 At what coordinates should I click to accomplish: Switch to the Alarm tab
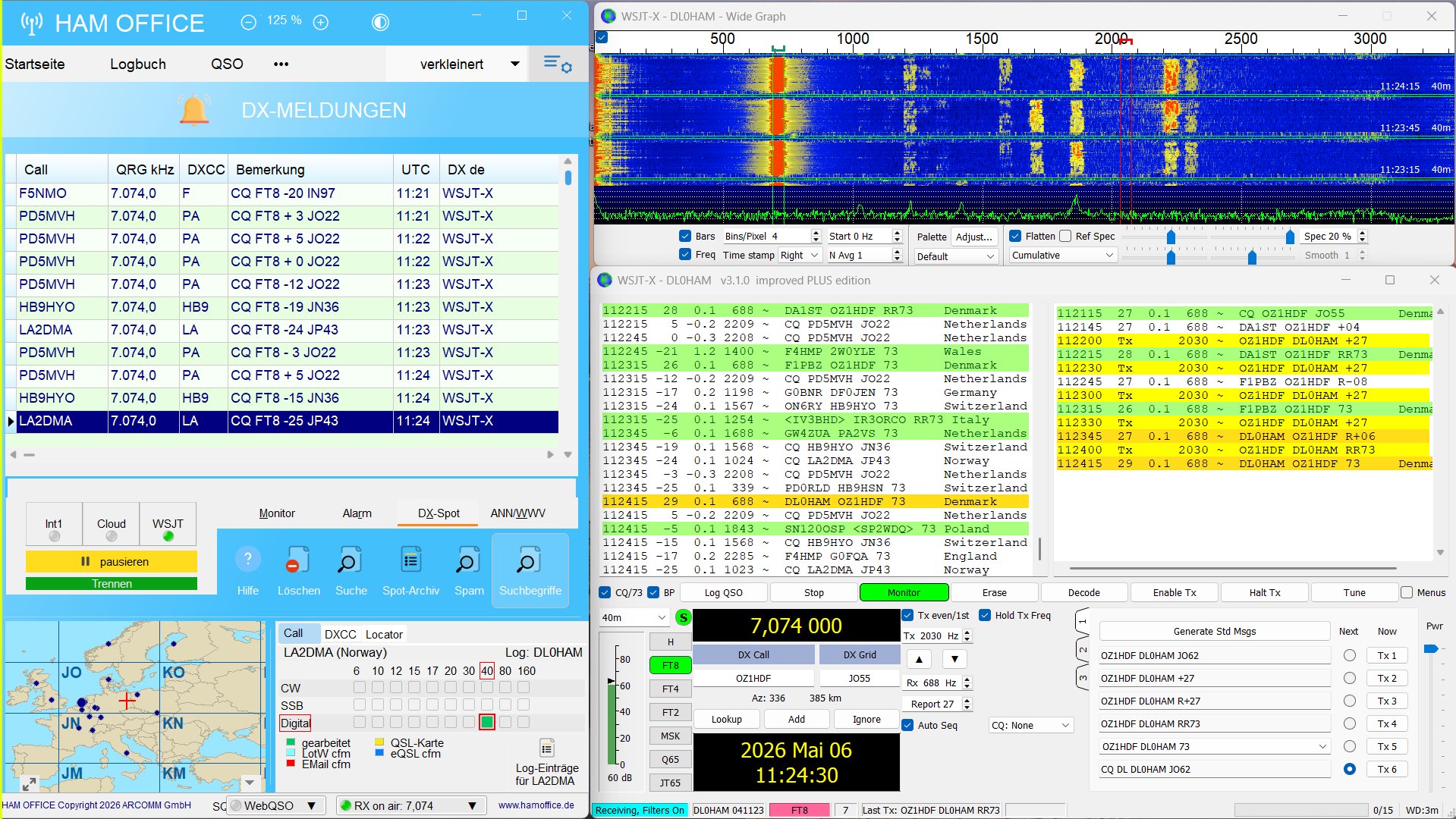(x=357, y=513)
